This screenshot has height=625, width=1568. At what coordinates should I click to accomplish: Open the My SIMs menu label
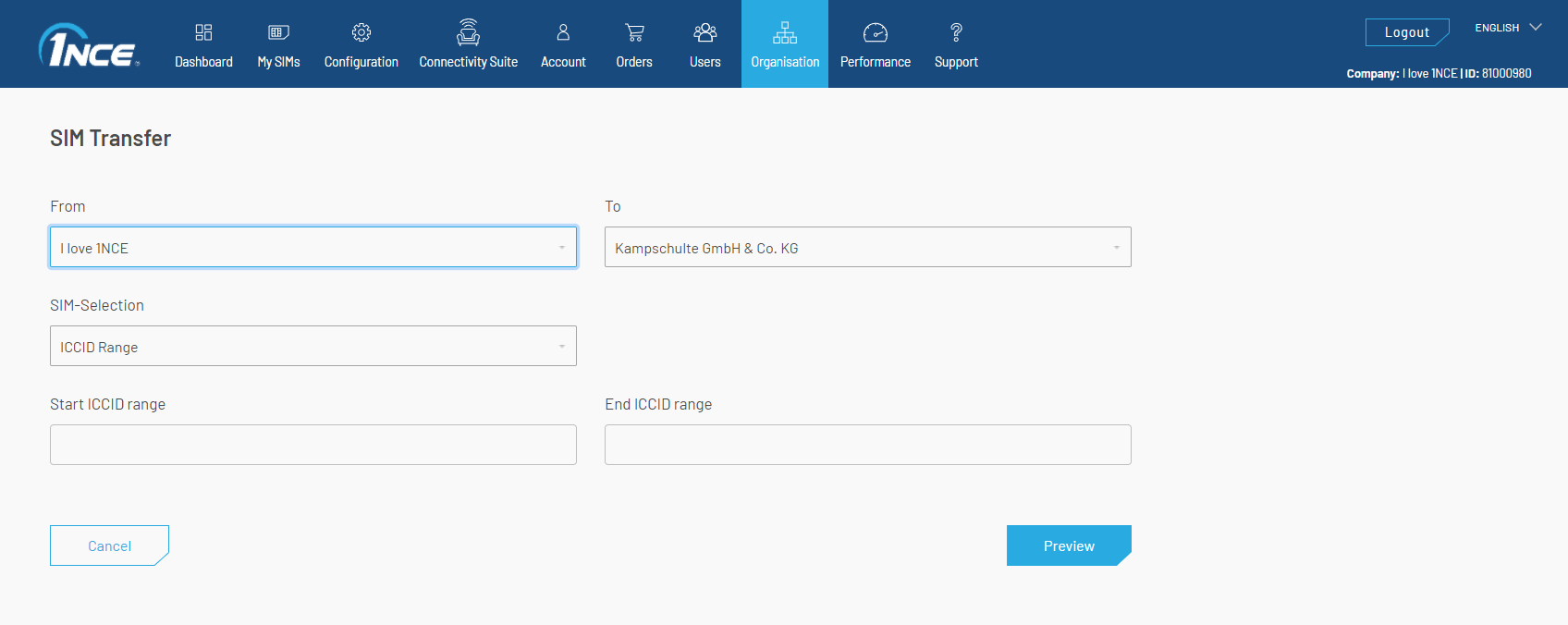point(278,62)
